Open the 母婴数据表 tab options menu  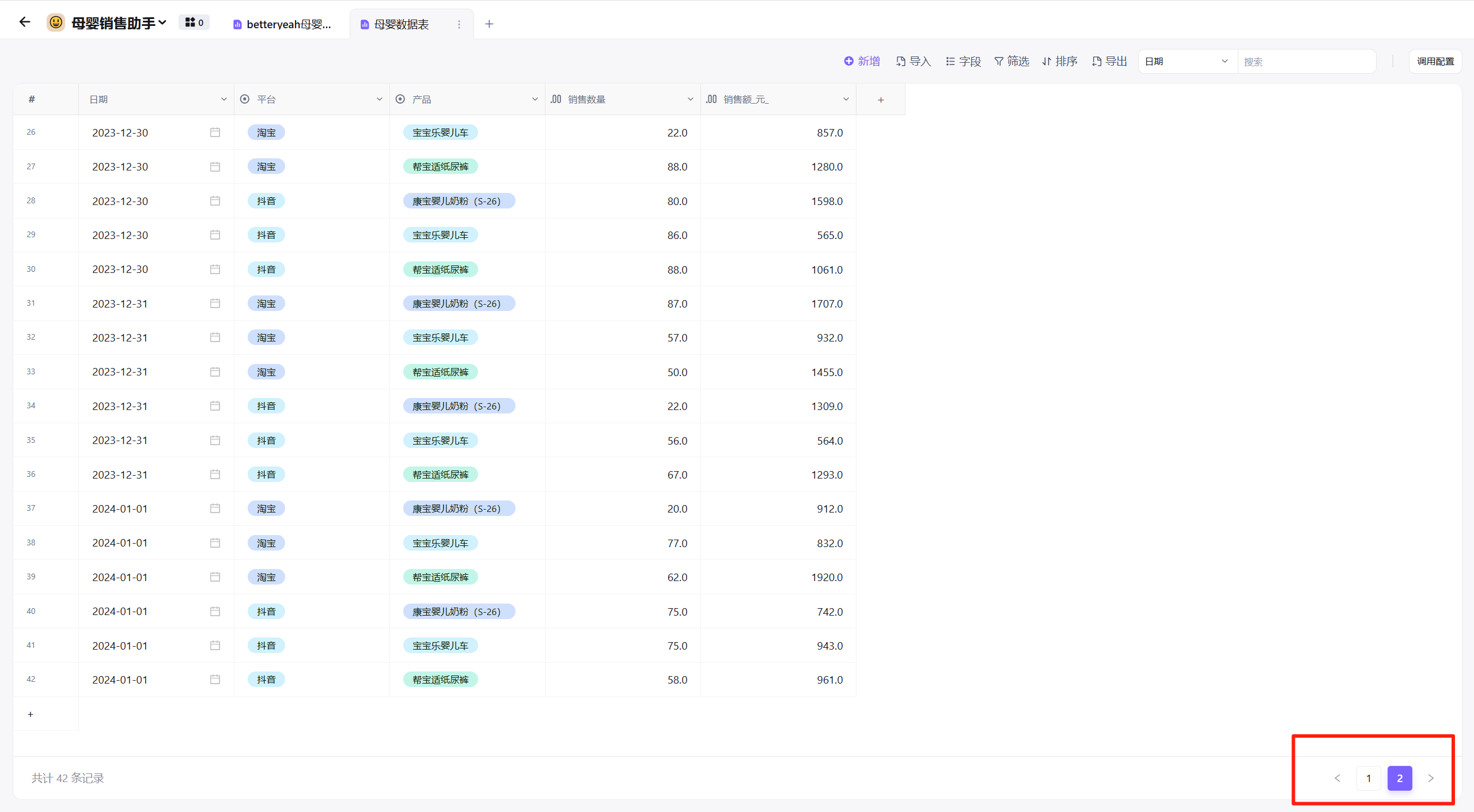pos(459,24)
